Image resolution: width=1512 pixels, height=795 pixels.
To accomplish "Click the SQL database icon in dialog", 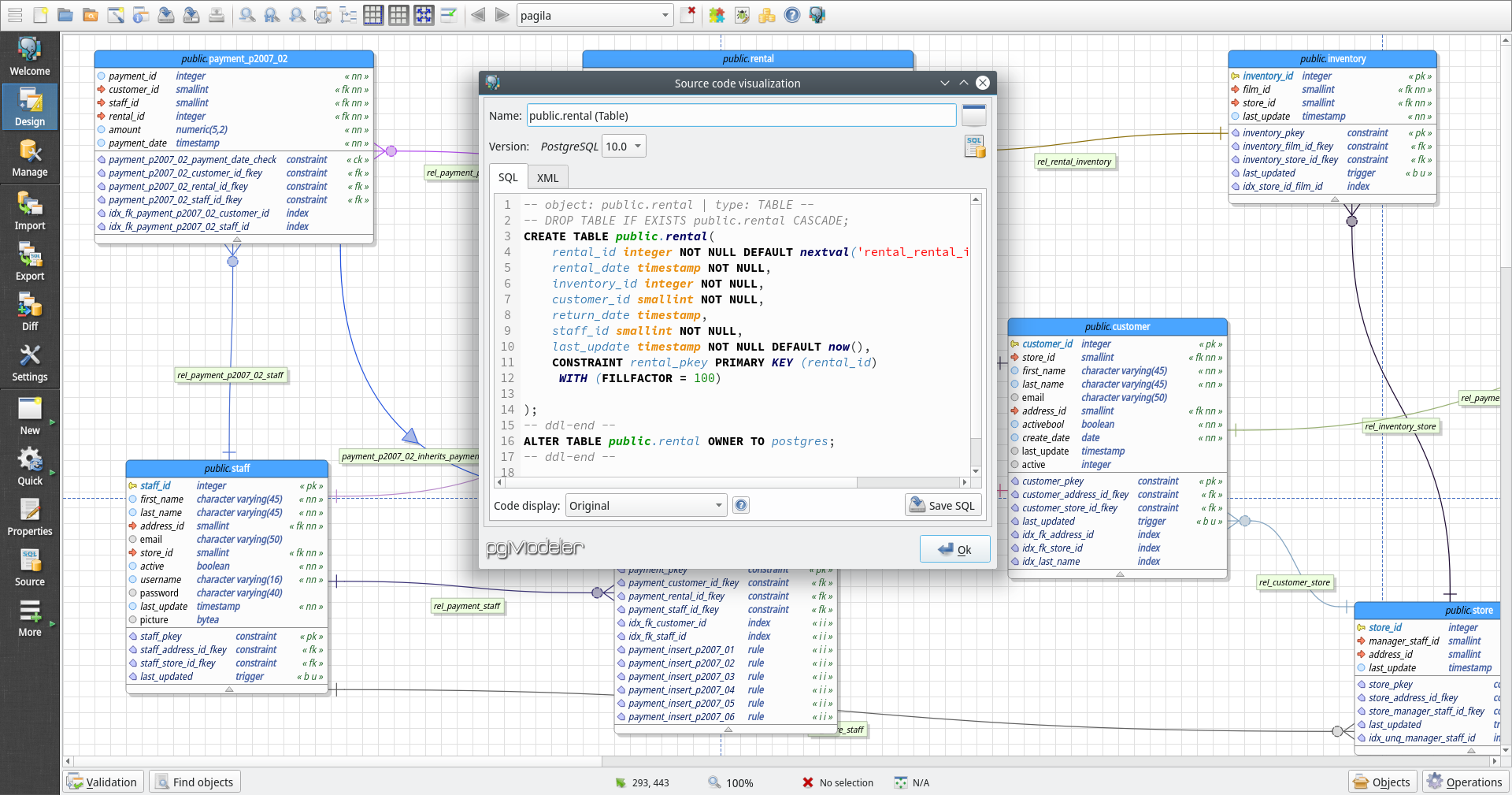I will (974, 147).
